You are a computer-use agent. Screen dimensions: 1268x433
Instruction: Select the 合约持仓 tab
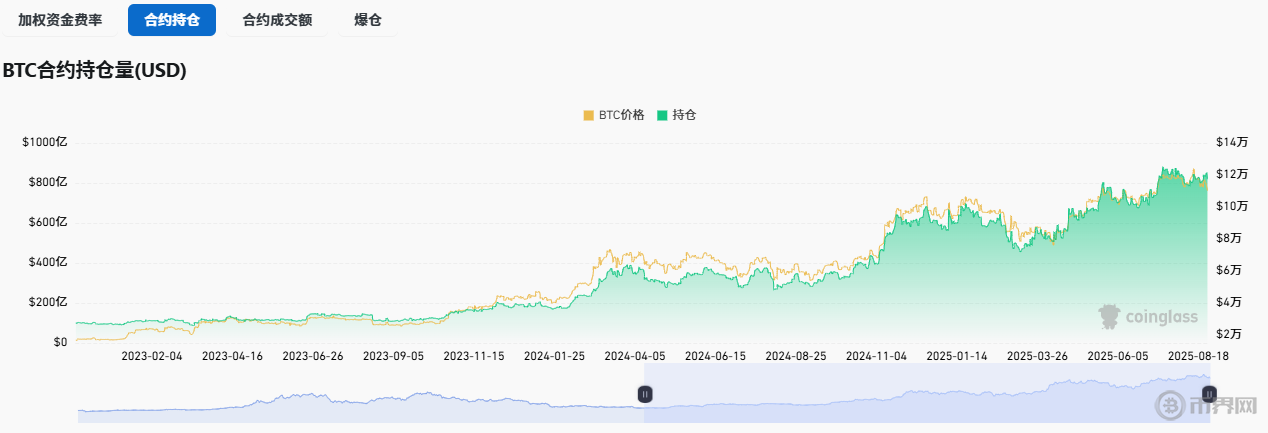click(172, 20)
